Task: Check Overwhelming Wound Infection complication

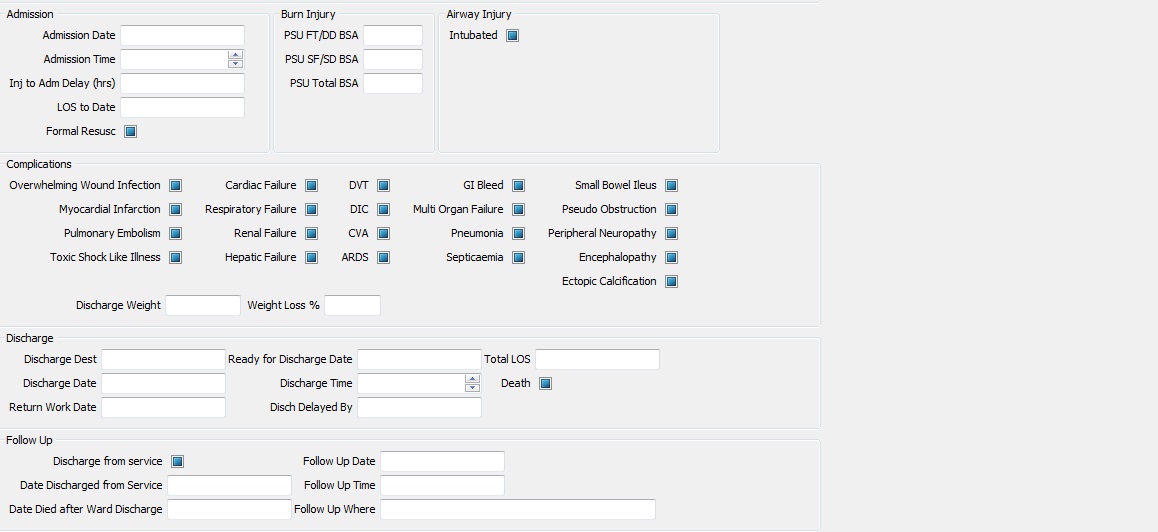Action: [x=175, y=186]
